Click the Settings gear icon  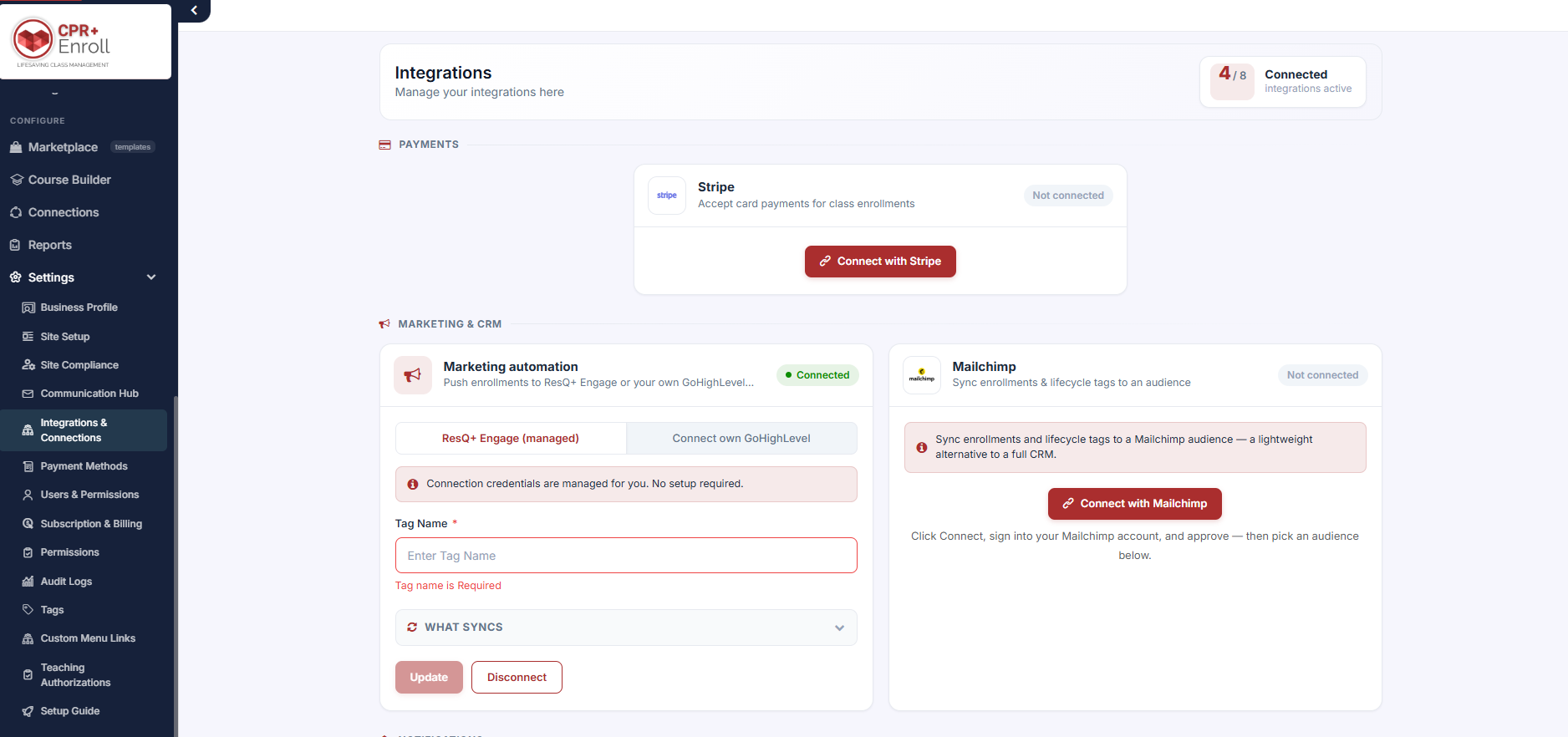(x=16, y=277)
